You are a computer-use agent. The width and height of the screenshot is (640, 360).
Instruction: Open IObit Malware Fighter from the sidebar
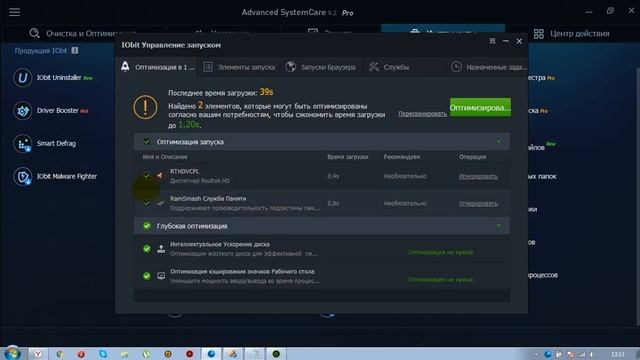(55, 176)
